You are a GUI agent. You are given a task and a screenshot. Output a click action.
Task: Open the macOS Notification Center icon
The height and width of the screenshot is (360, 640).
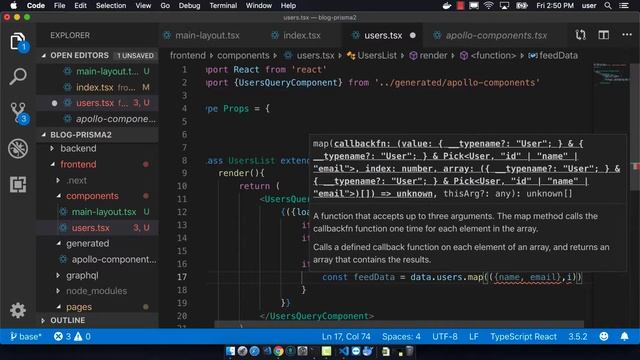[x=624, y=6]
